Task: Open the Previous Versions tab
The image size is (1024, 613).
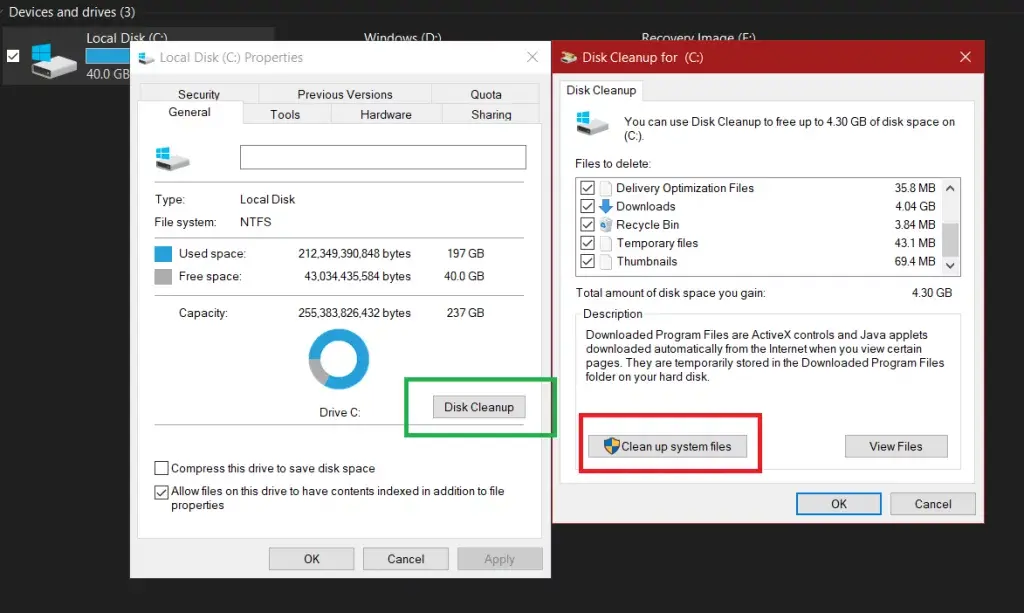Action: 345,94
